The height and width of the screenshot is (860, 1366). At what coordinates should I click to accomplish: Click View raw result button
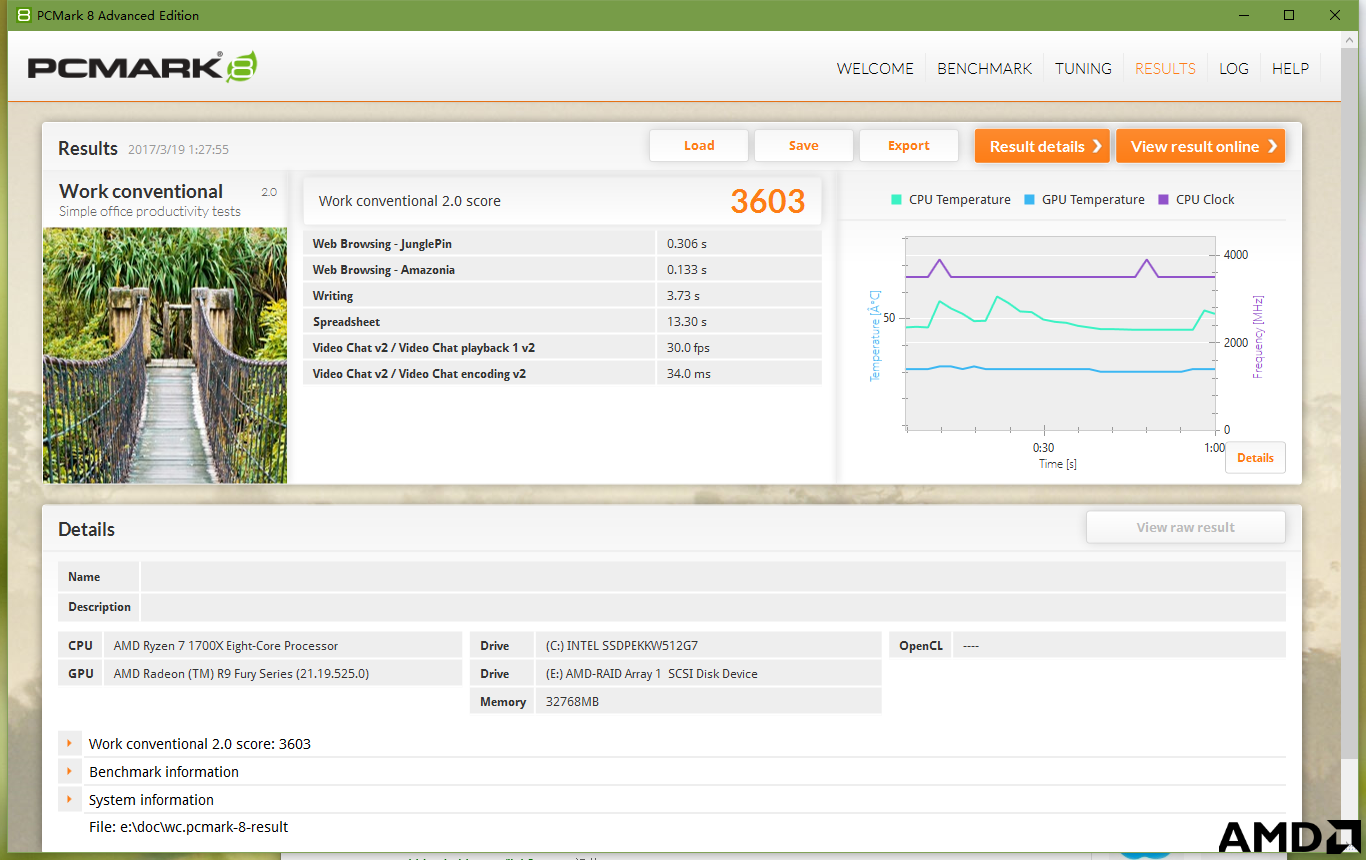[x=1185, y=527]
